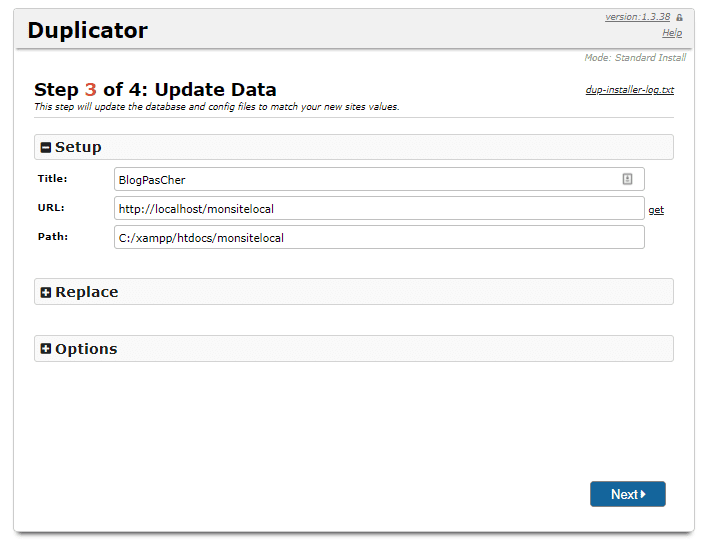723x549 pixels.
Task: Click the Options heading text
Action: (x=86, y=349)
